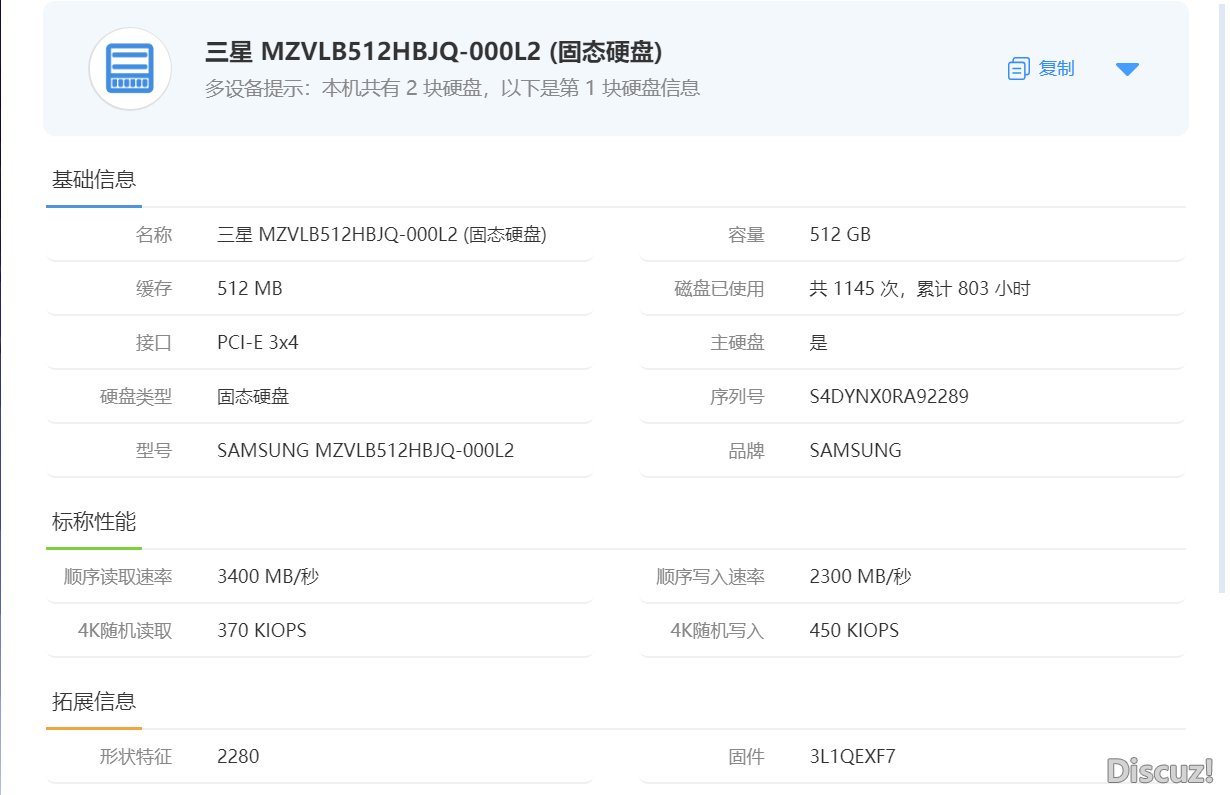Click the 容量 field label
This screenshot has width=1230, height=795.
click(x=746, y=235)
